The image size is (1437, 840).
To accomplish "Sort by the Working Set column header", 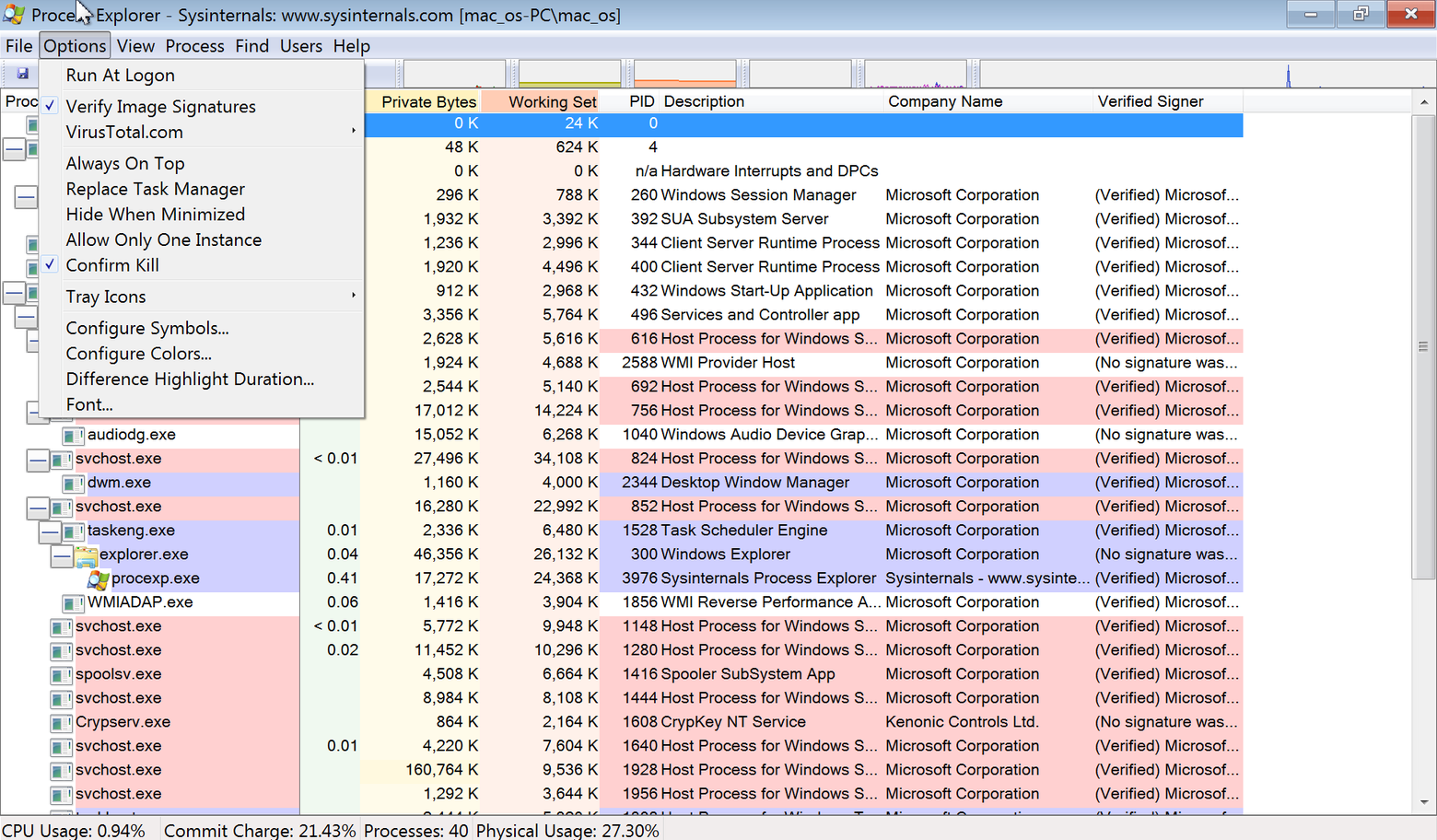I will [x=540, y=101].
